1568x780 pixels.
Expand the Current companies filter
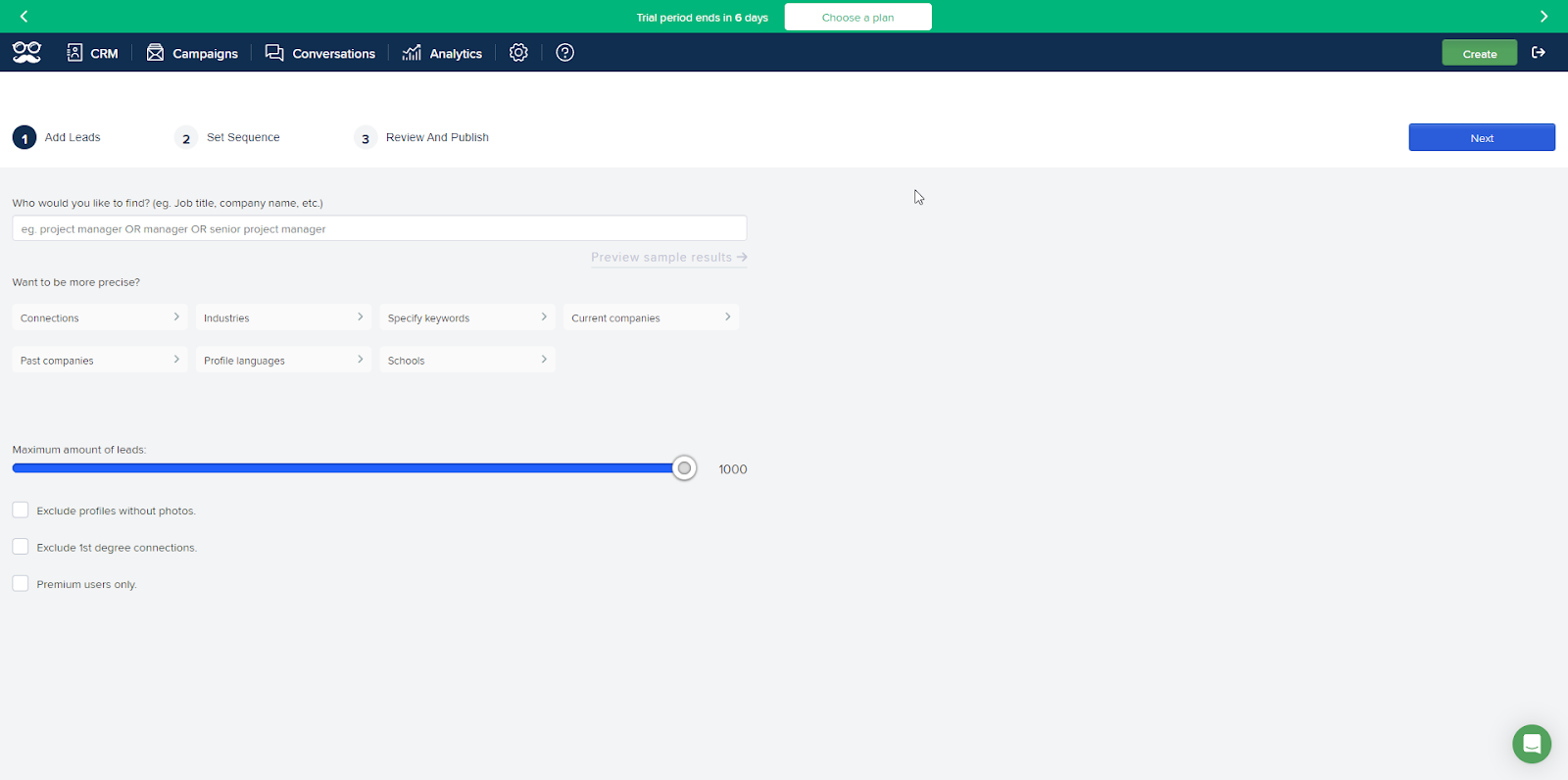pos(651,317)
